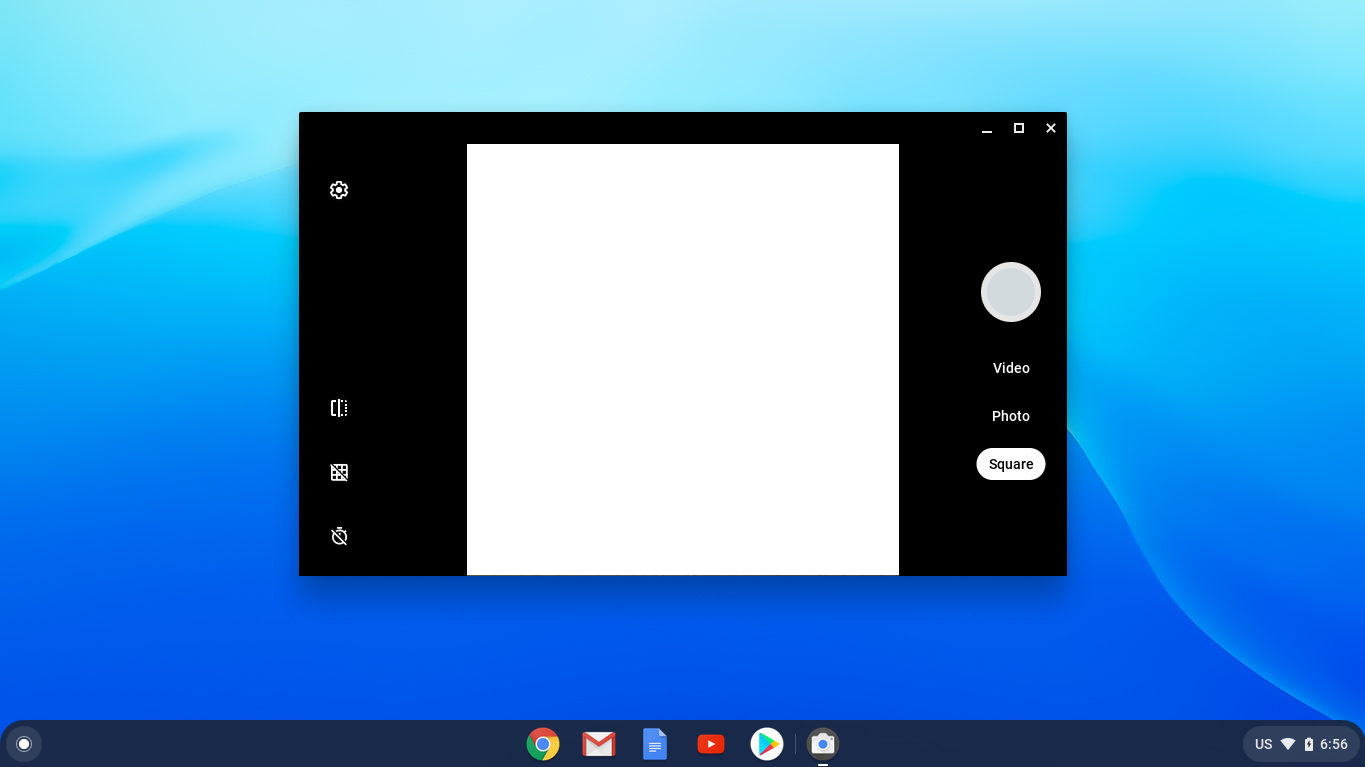This screenshot has height=767, width=1365.
Task: Click the Camera app shelf icon
Action: 823,744
